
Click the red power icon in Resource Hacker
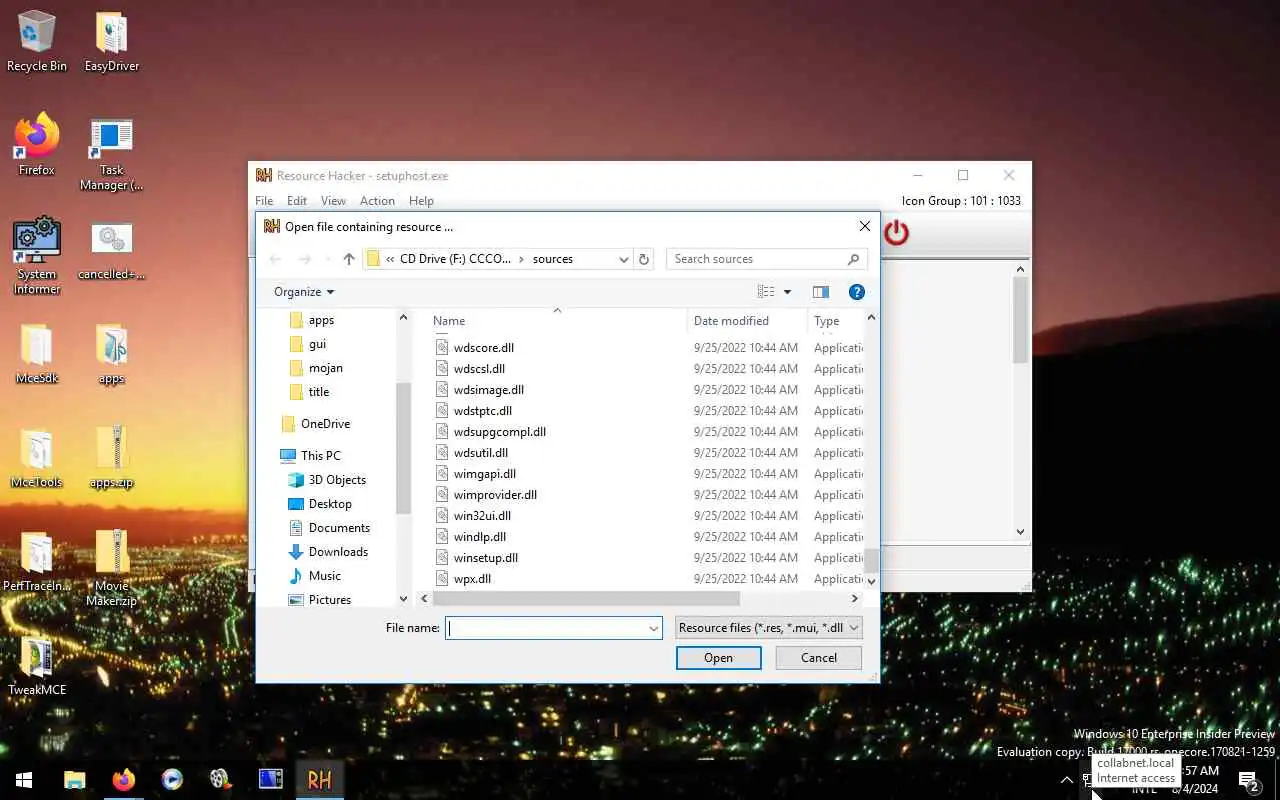tap(896, 233)
